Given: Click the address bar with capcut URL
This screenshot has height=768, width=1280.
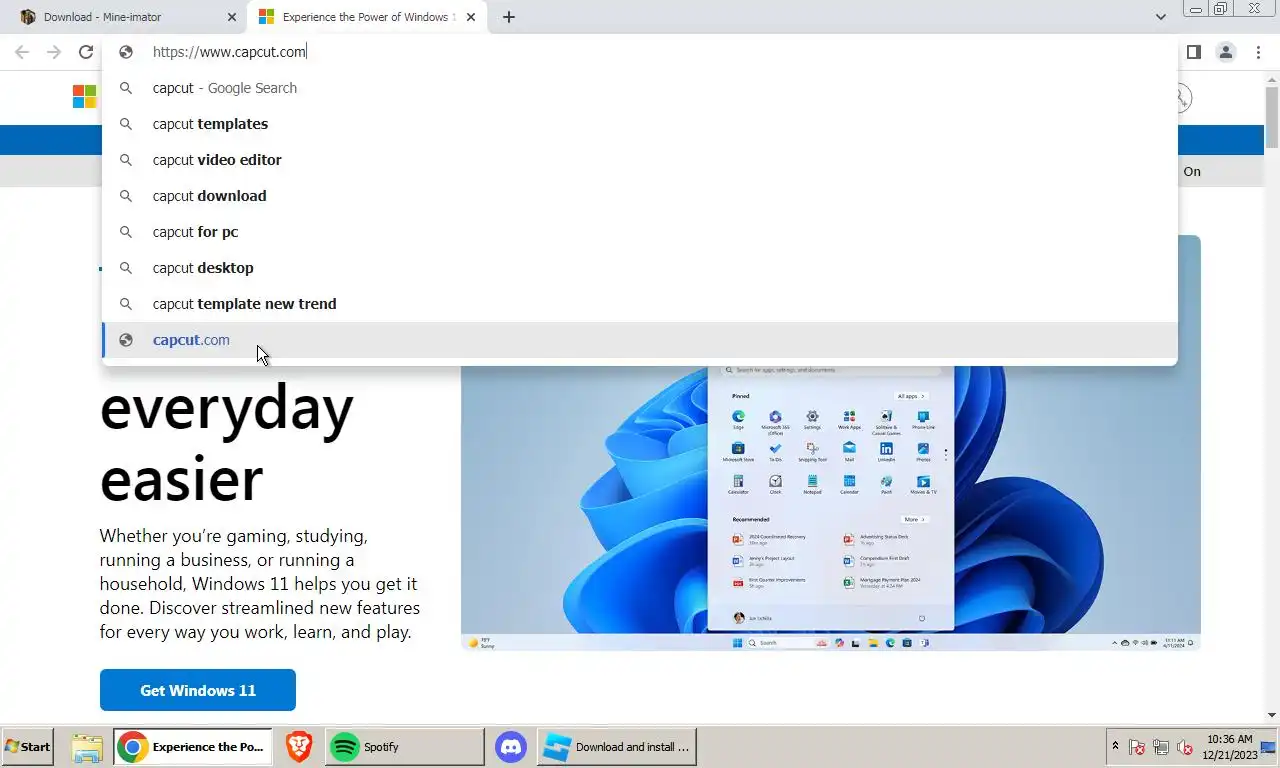Looking at the screenshot, I should 640,52.
